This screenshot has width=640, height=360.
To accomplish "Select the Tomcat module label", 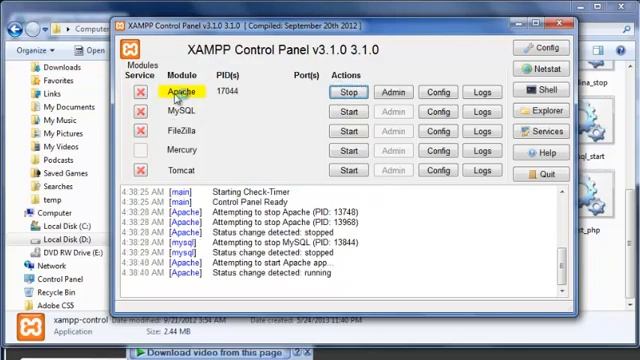I will (x=181, y=170).
